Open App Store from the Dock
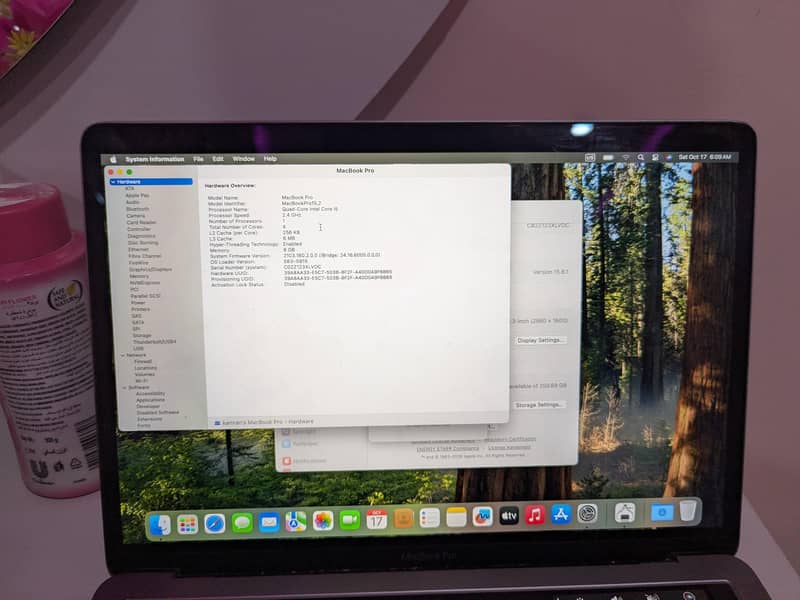800x600 pixels. pos(561,514)
